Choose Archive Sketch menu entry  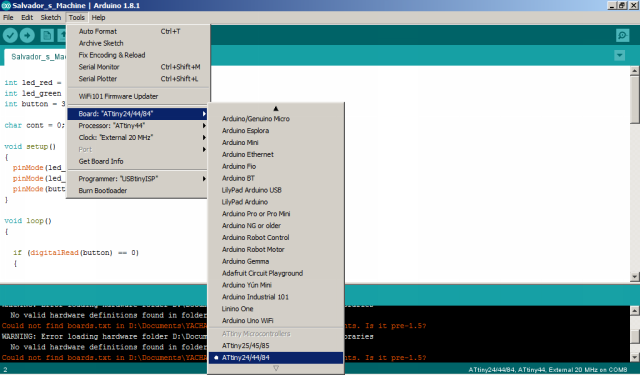point(138,43)
